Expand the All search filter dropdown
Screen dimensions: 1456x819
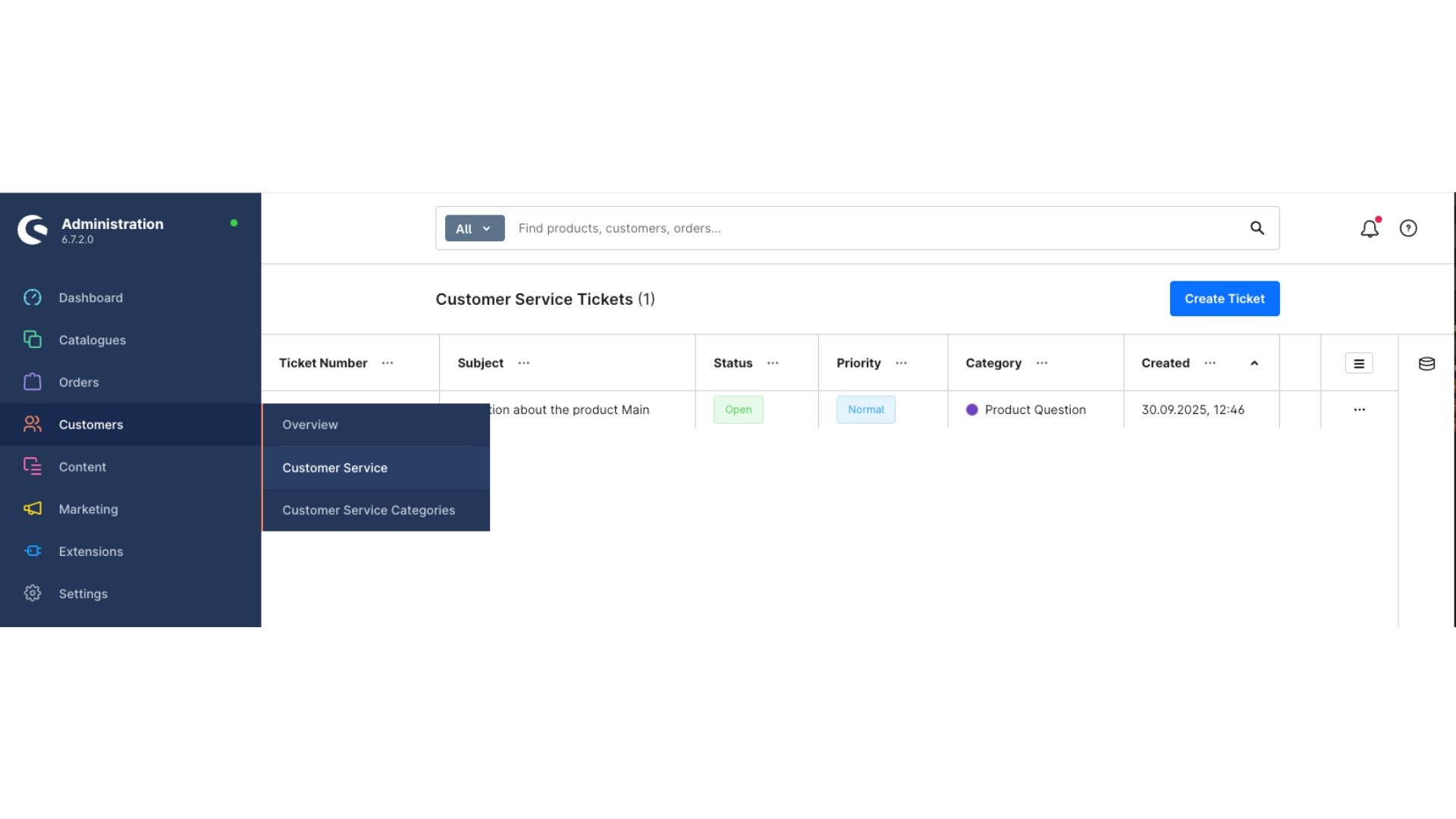(x=474, y=228)
